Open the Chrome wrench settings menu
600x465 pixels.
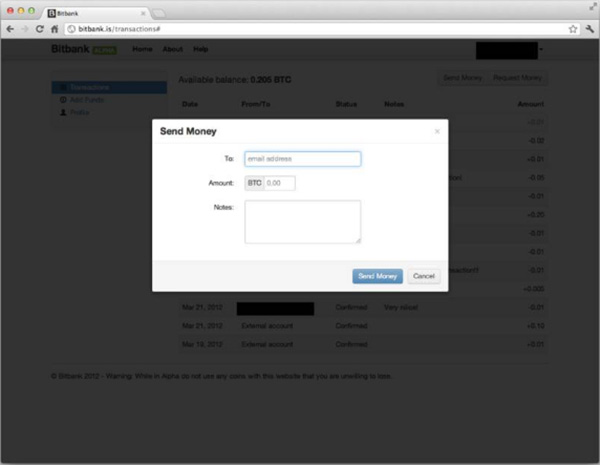(x=590, y=29)
